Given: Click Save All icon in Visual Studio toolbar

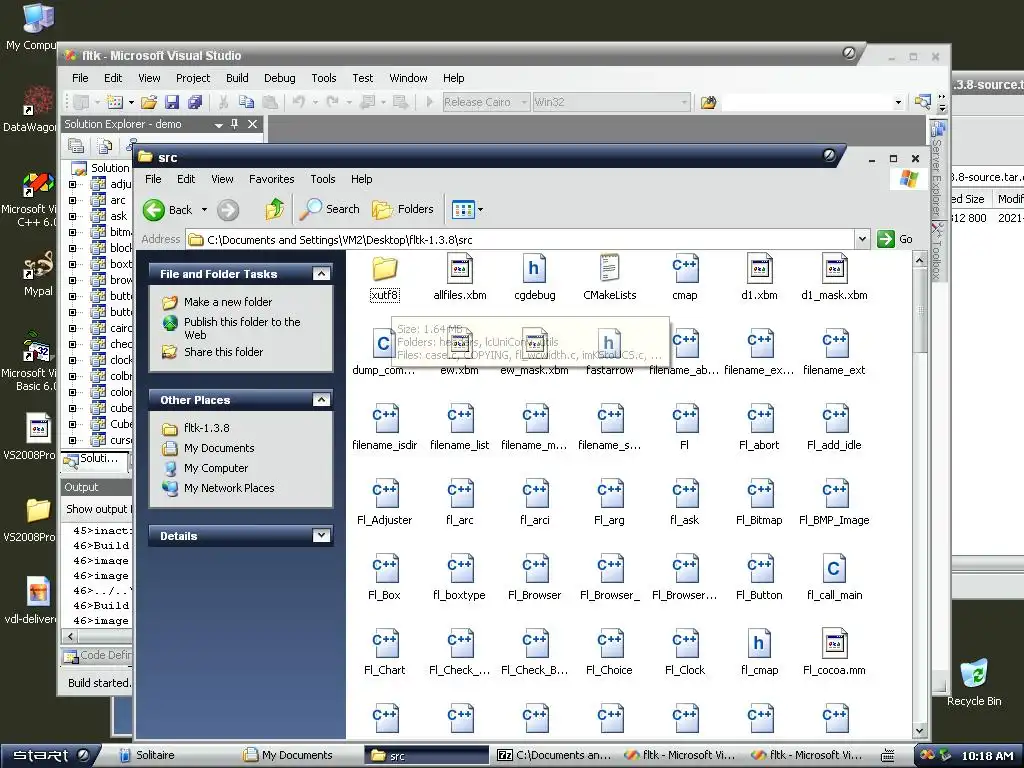Looking at the screenshot, I should point(195,102).
